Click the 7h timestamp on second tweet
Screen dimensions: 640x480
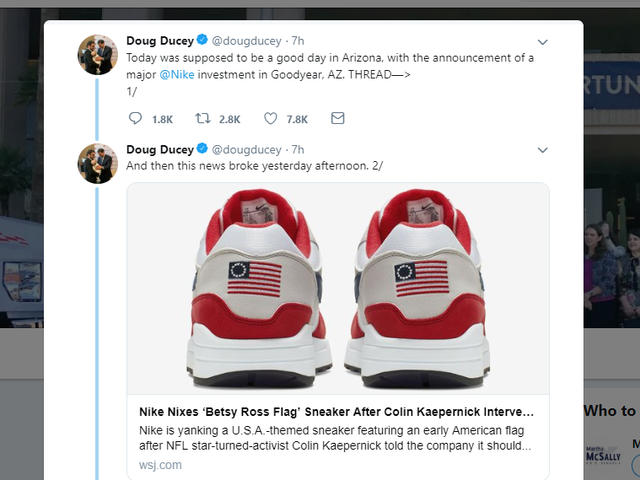click(x=298, y=150)
